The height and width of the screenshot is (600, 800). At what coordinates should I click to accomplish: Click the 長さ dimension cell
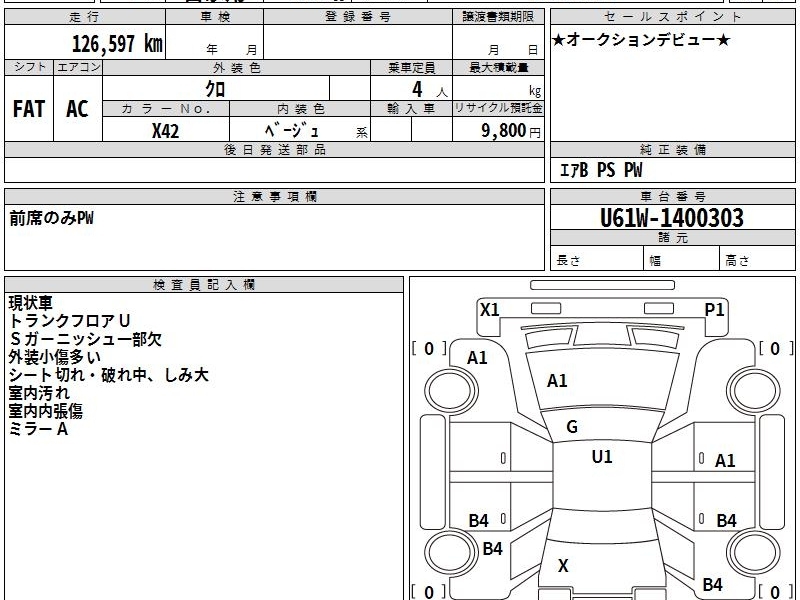[x=596, y=259]
